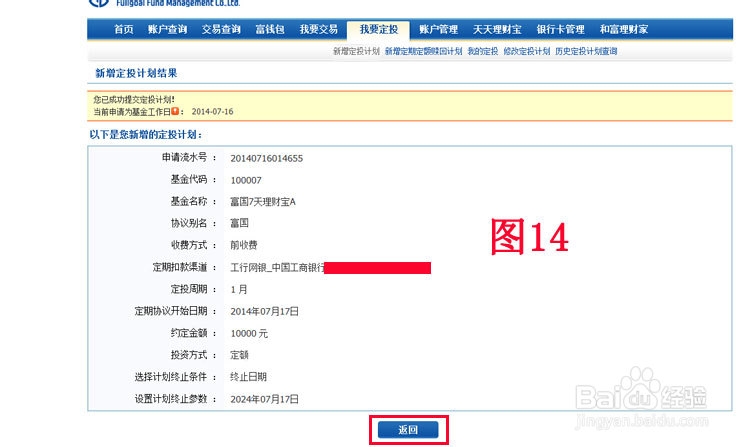The height and width of the screenshot is (447, 750).
Task: Click the 协议别名 value 富国
Action: pyautogui.click(x=239, y=223)
